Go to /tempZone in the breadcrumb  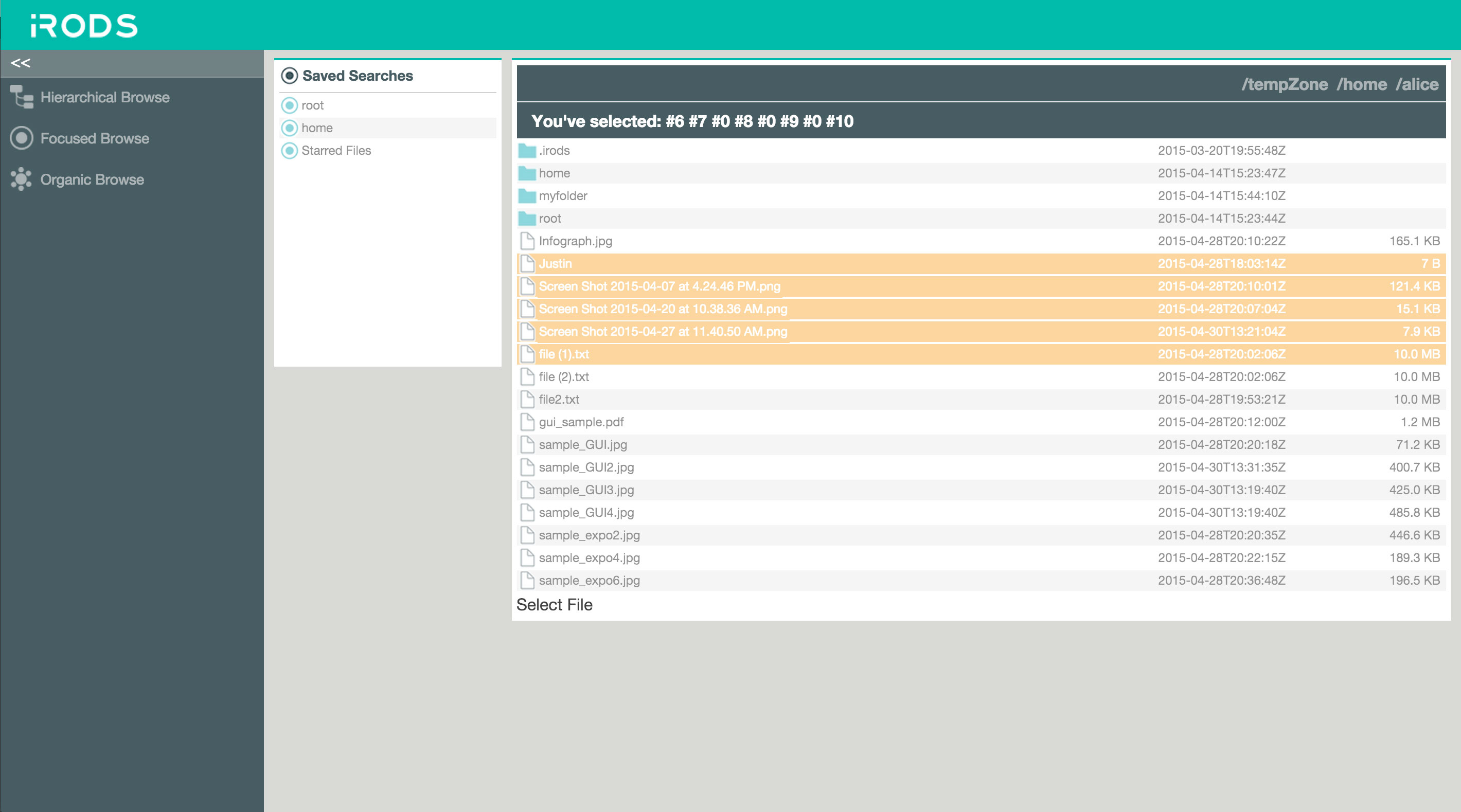(1285, 84)
